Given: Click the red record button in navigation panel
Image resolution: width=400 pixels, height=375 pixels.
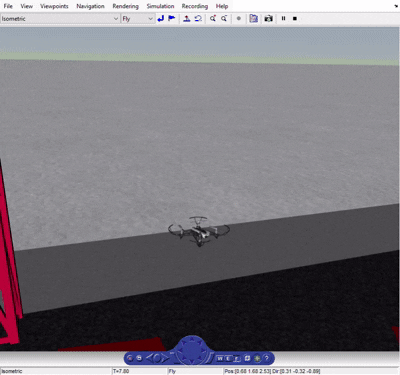Looking at the screenshot, I should [x=130, y=358].
